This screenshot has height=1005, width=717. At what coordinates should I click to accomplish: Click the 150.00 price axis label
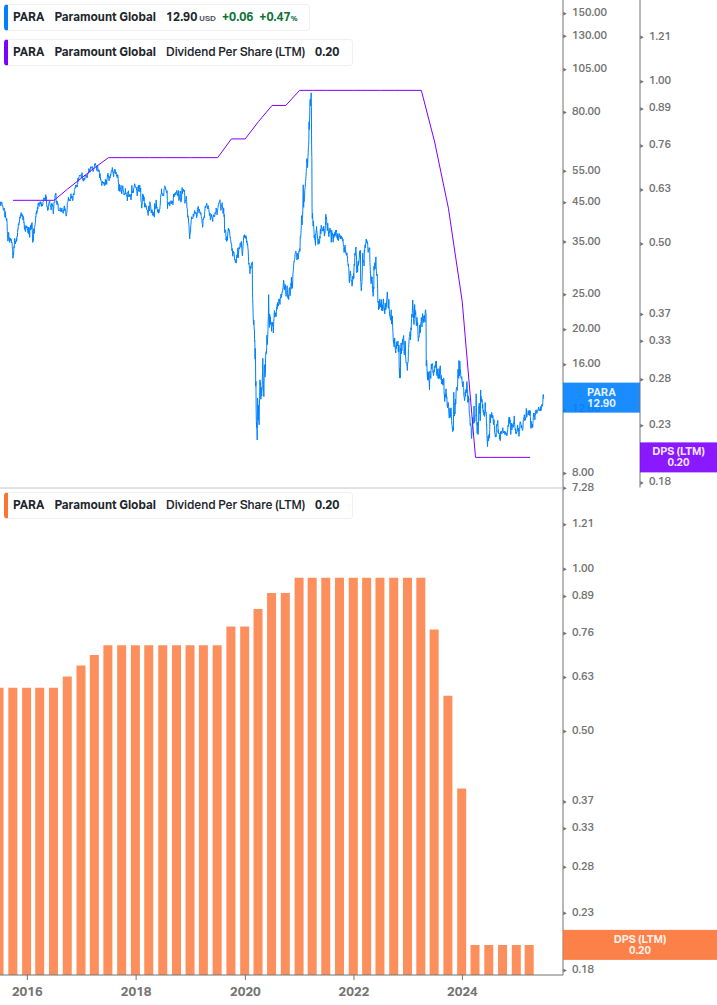pyautogui.click(x=589, y=12)
